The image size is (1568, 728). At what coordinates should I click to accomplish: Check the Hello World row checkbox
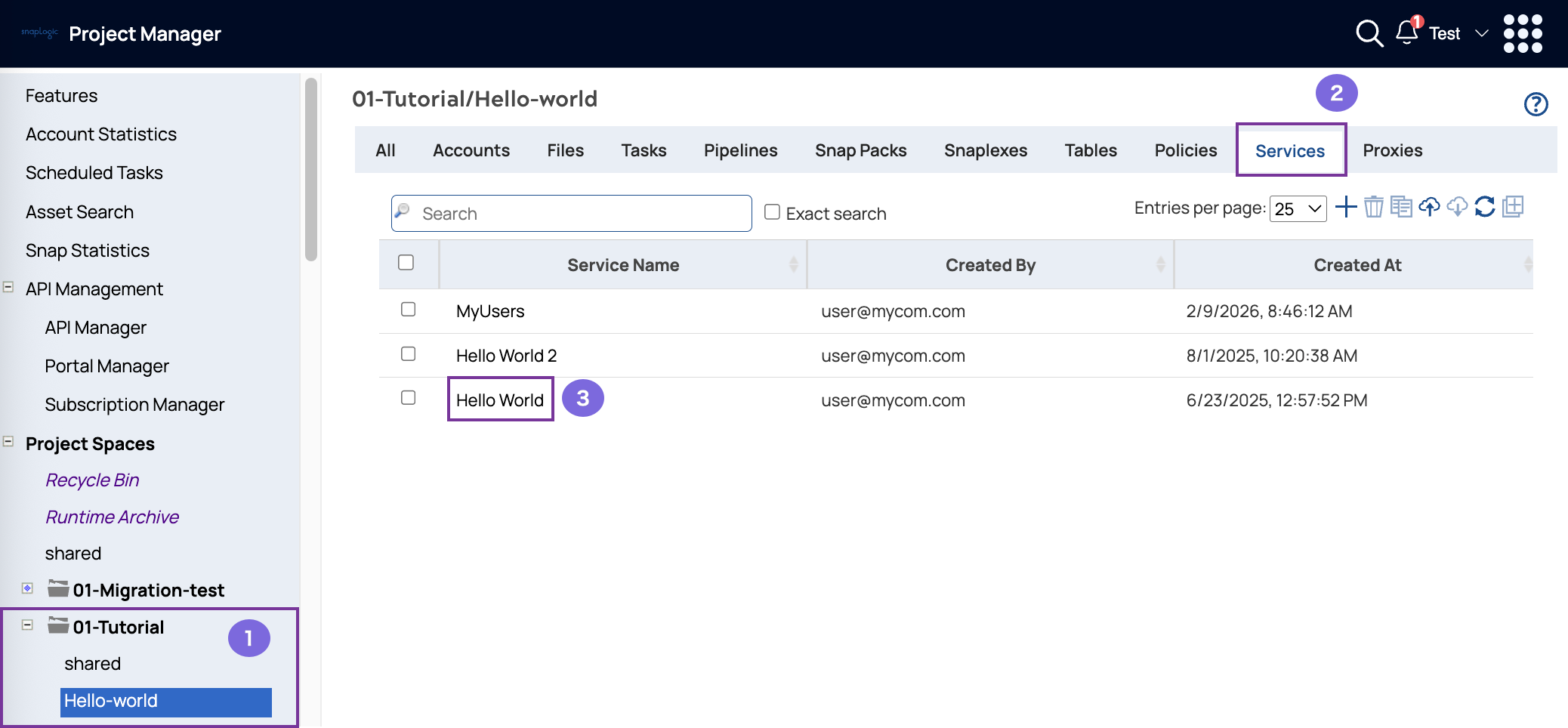point(408,397)
